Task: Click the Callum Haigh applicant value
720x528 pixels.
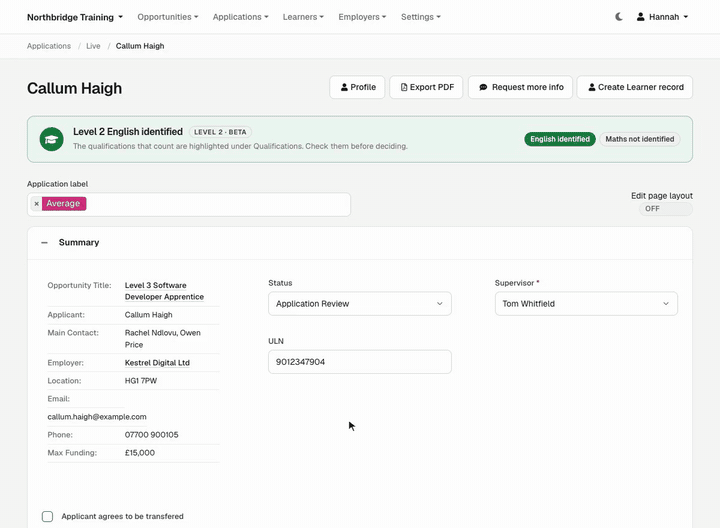Action: point(148,315)
